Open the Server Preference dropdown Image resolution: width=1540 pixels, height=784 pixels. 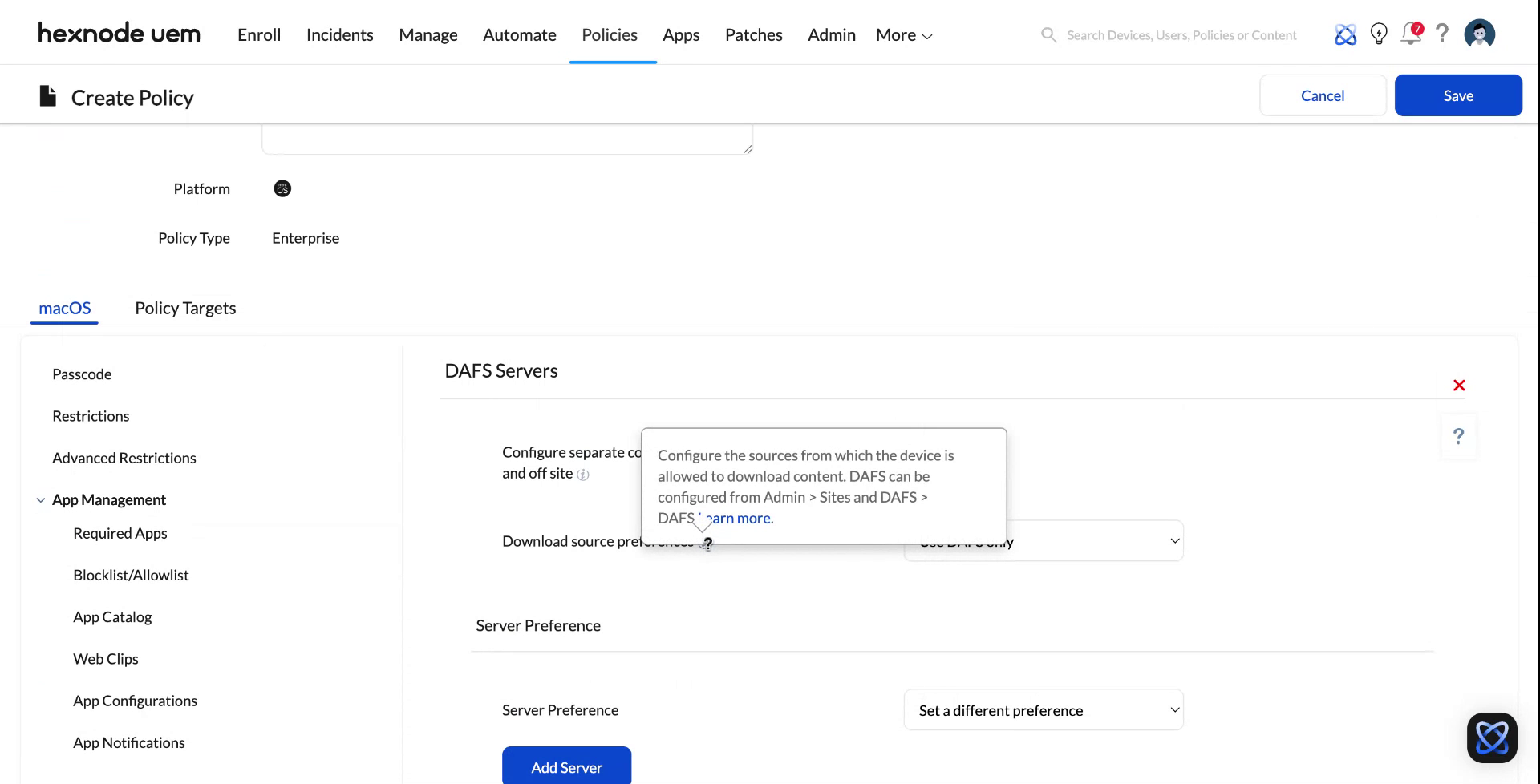tap(1043, 709)
